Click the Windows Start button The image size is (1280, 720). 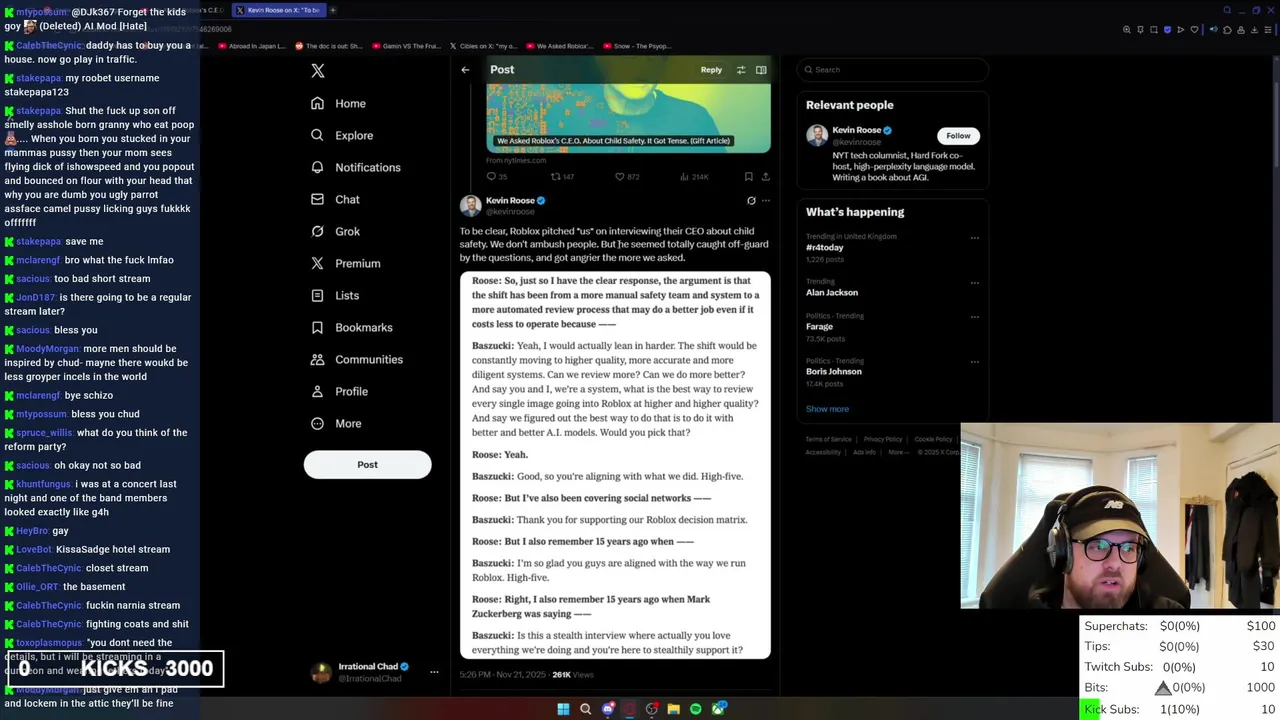563,709
